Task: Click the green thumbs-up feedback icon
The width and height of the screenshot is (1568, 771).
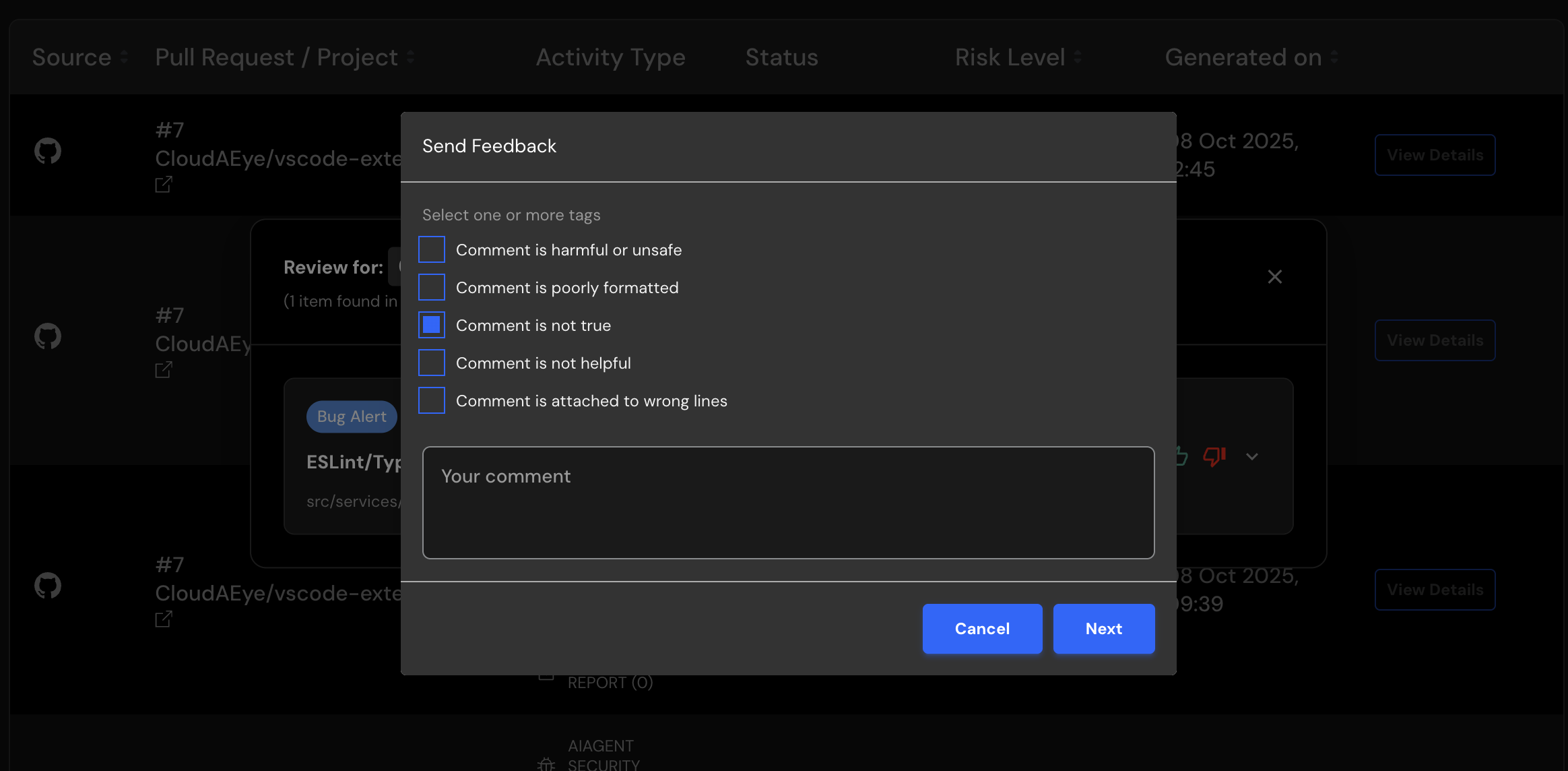Action: (1181, 457)
